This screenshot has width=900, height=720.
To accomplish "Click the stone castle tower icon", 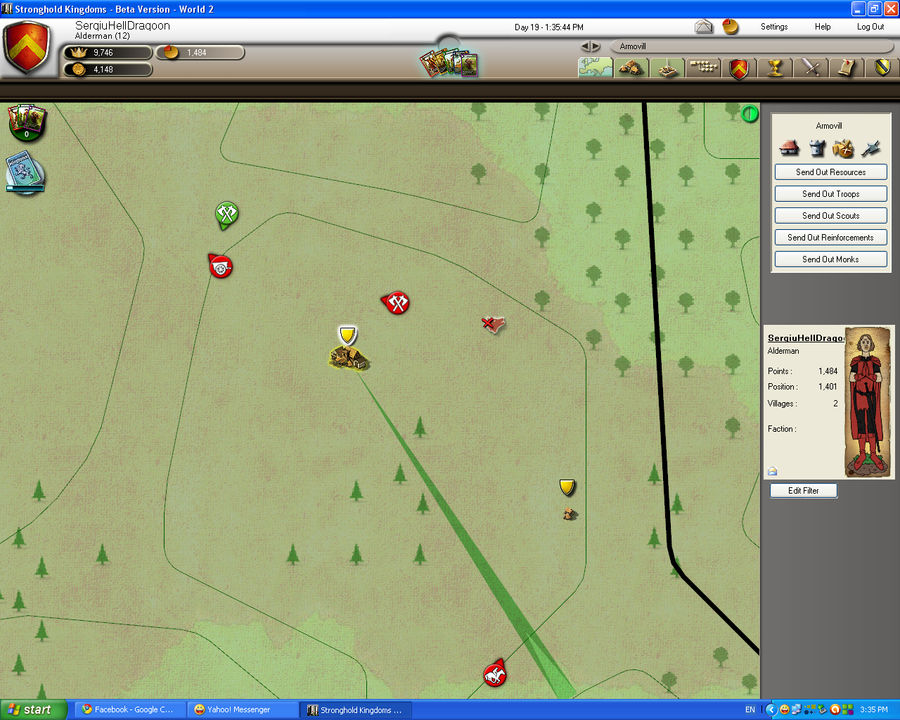I will (x=817, y=148).
